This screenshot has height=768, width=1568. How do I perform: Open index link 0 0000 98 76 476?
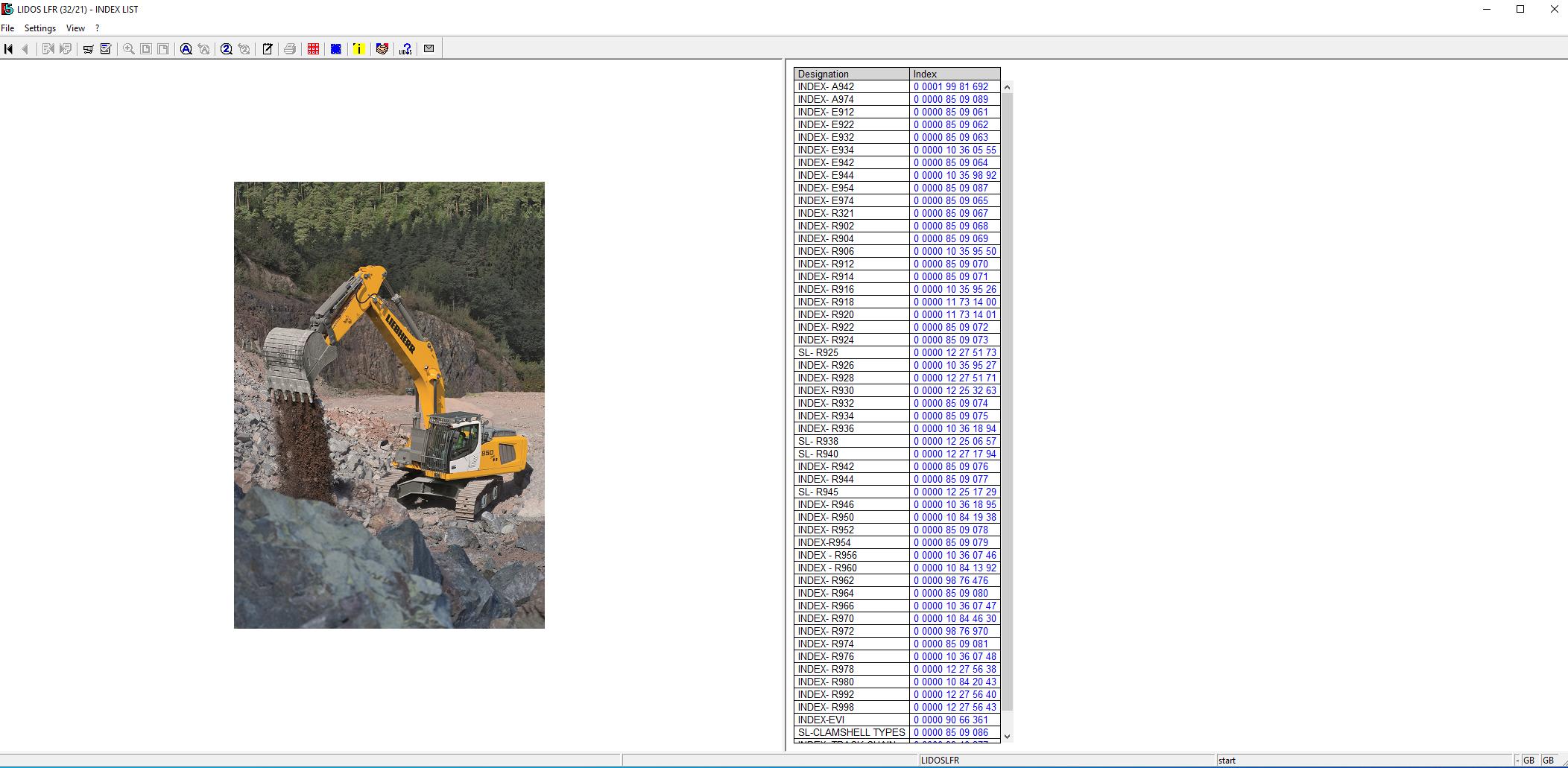pos(951,580)
